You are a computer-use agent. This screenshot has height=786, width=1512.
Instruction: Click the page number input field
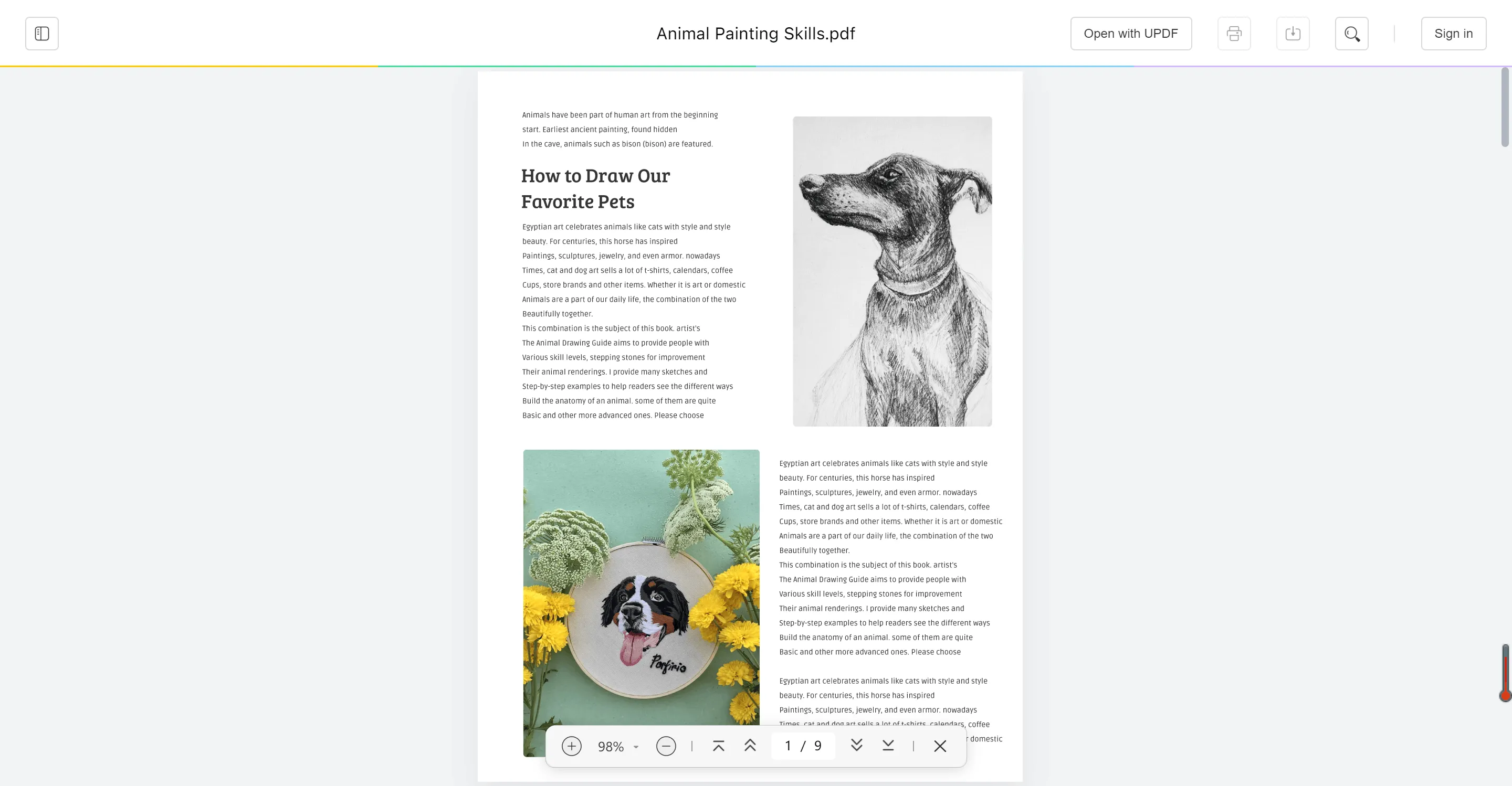[x=788, y=745]
